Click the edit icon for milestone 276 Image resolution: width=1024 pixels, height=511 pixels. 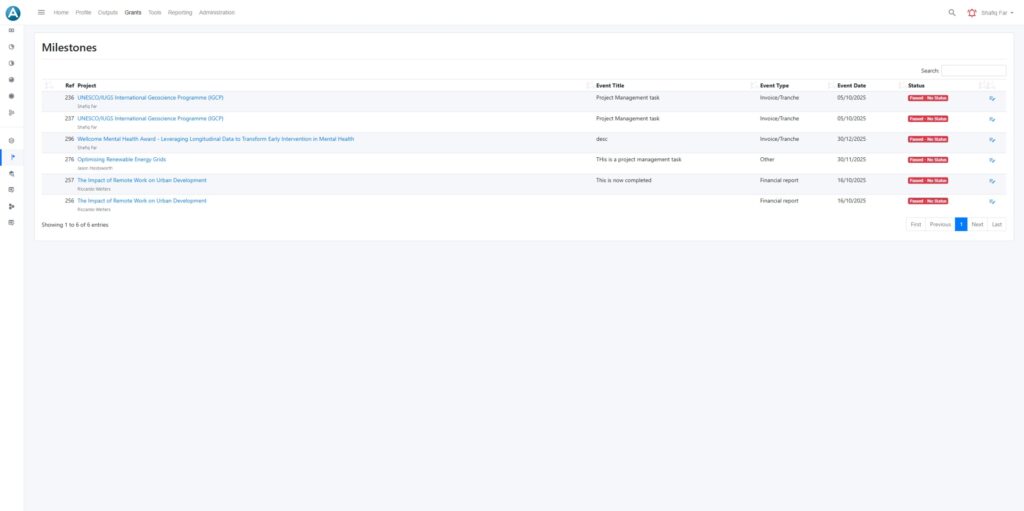pos(992,160)
